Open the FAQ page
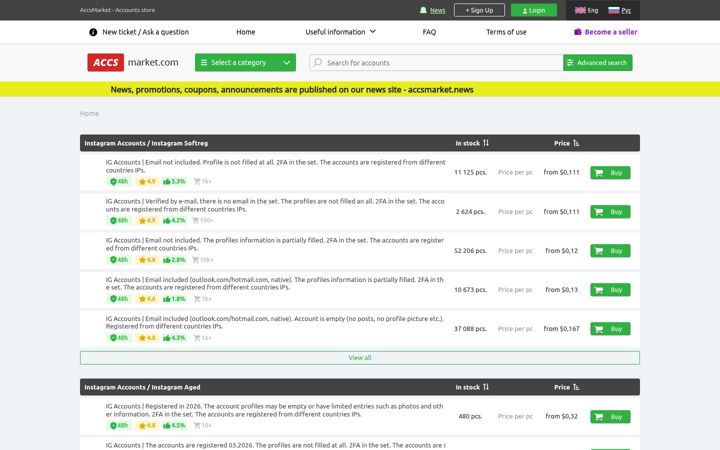720x450 pixels. [x=429, y=32]
